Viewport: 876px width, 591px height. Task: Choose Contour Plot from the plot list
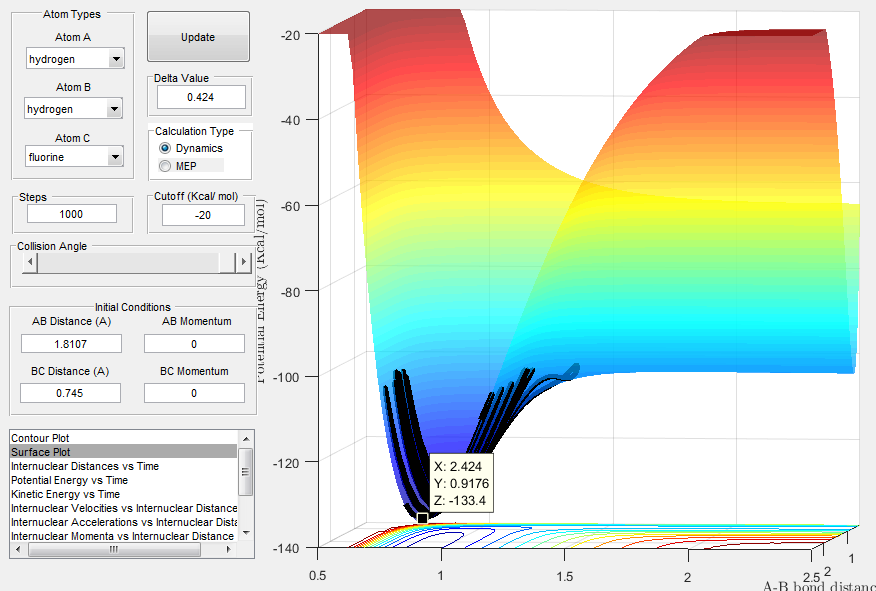tap(40, 438)
